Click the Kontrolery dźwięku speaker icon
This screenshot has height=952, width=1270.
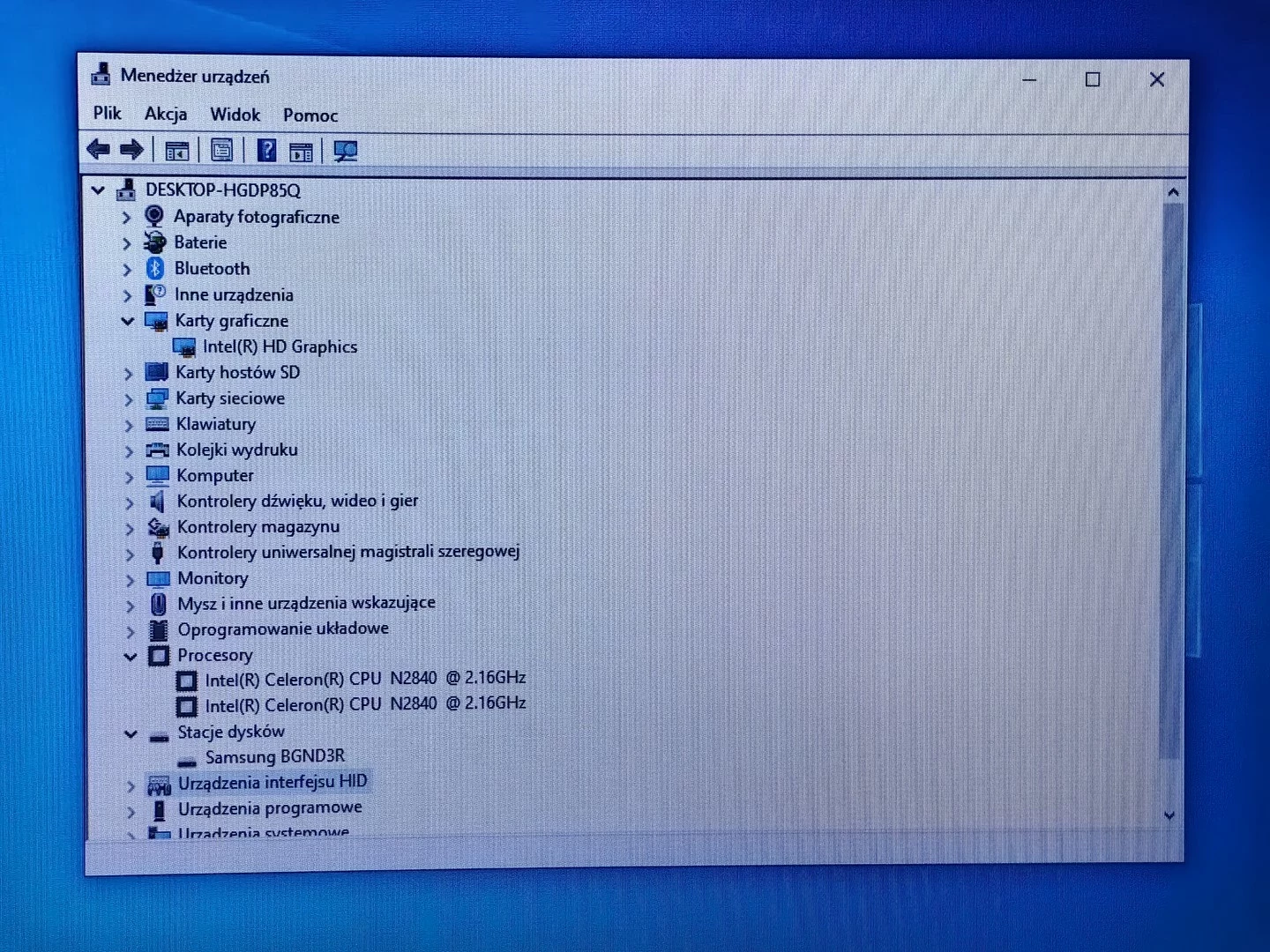(x=158, y=502)
